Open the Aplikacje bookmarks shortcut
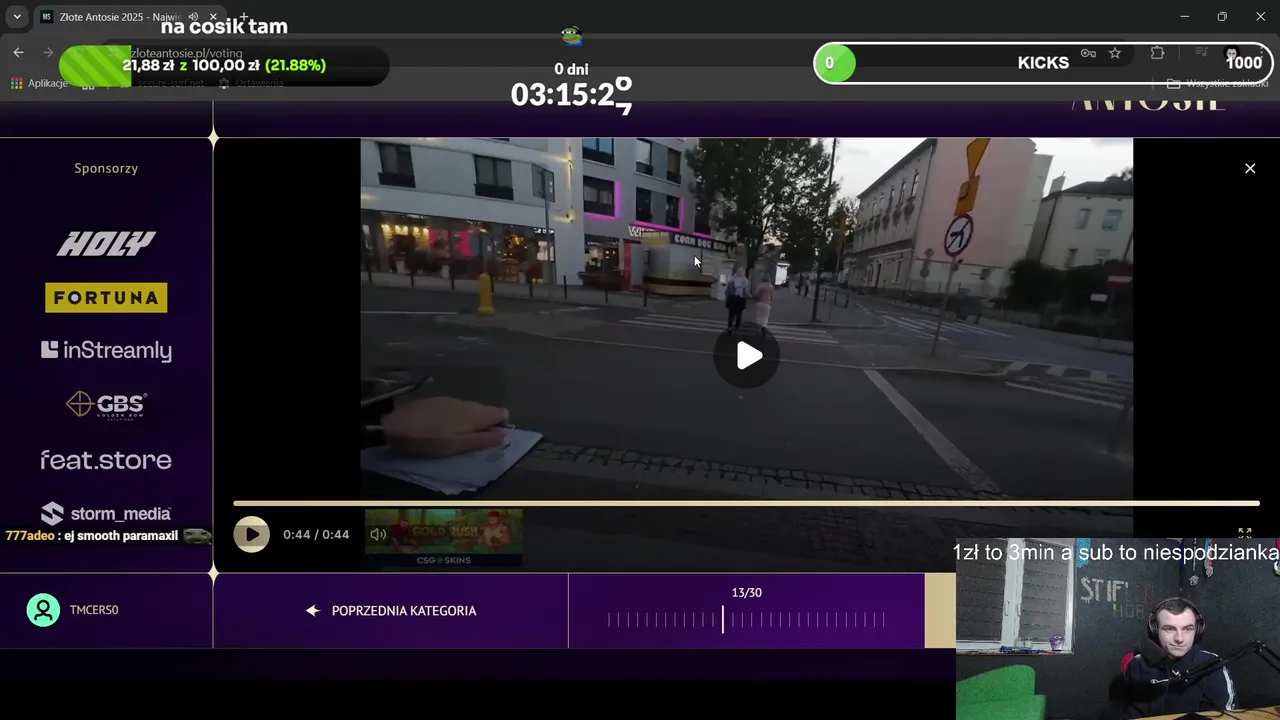 pyautogui.click(x=40, y=83)
